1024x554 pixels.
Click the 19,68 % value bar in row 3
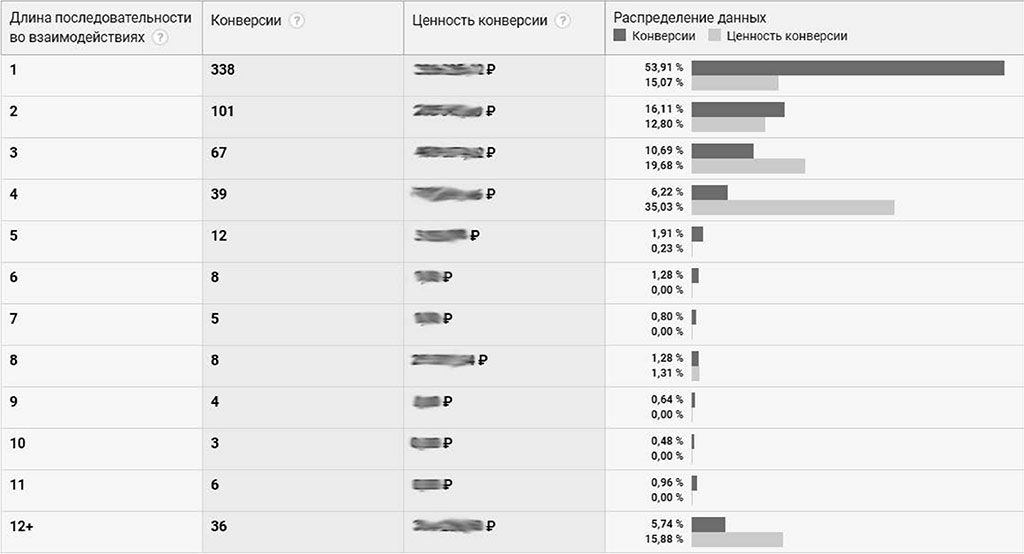coord(748,166)
